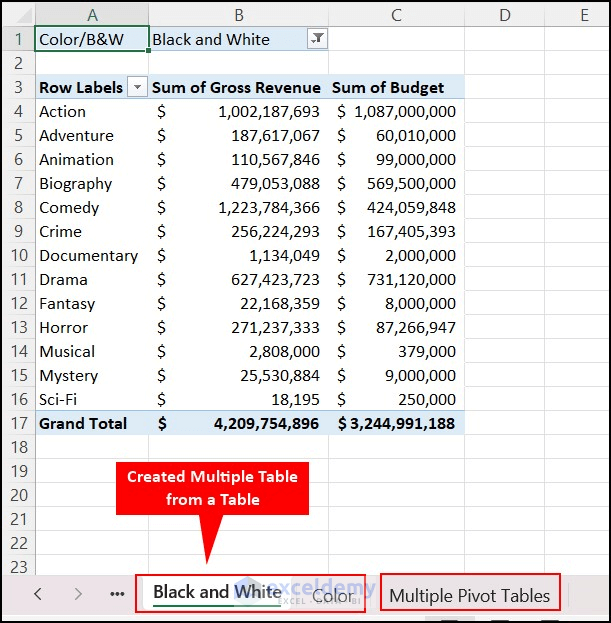Select the Biography row label
This screenshot has height=623, width=611.
(75, 184)
